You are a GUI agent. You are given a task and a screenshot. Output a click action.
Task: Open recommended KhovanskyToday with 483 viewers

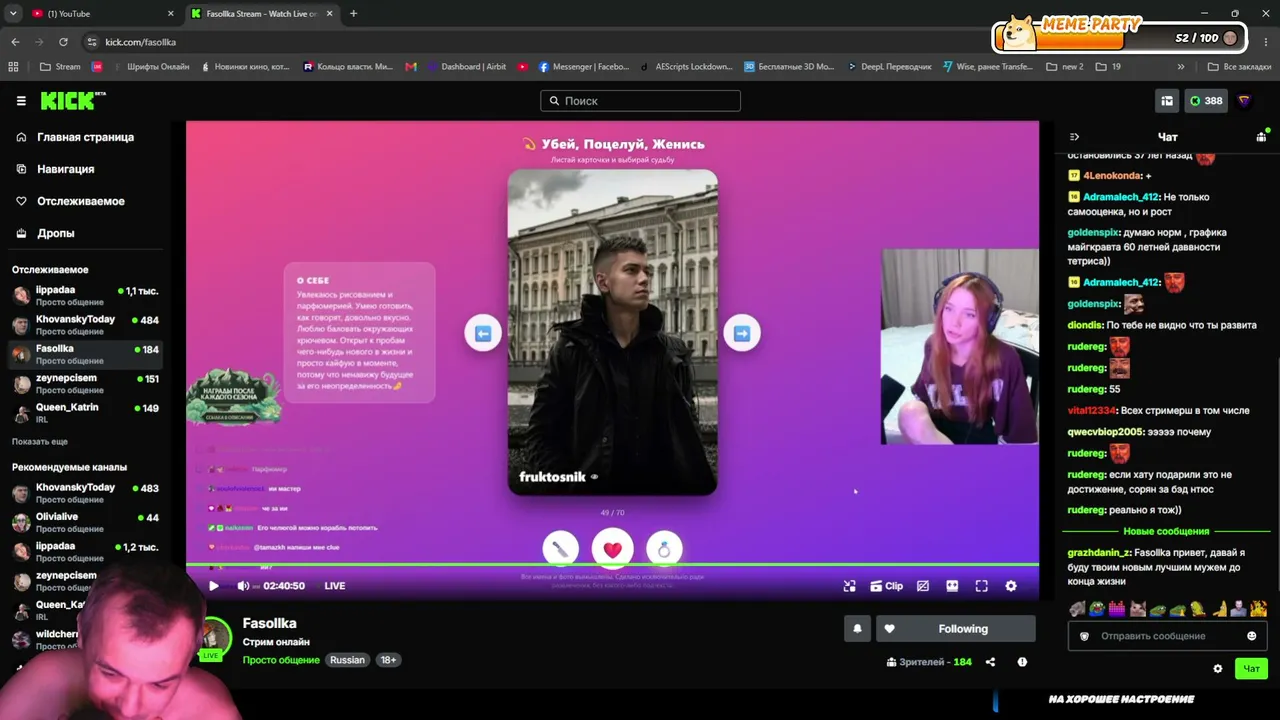[x=86, y=493]
